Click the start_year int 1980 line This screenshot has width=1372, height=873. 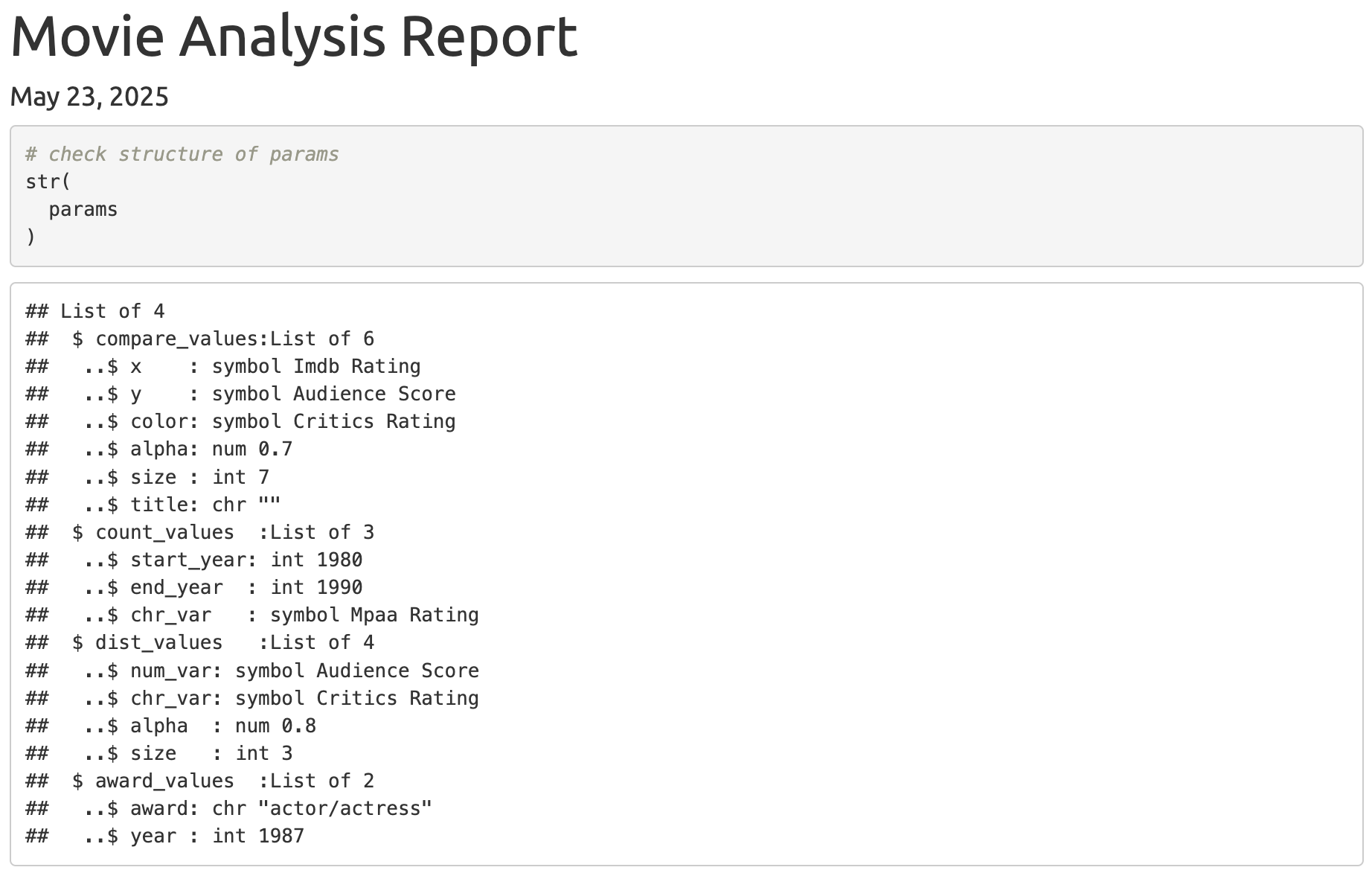194,560
